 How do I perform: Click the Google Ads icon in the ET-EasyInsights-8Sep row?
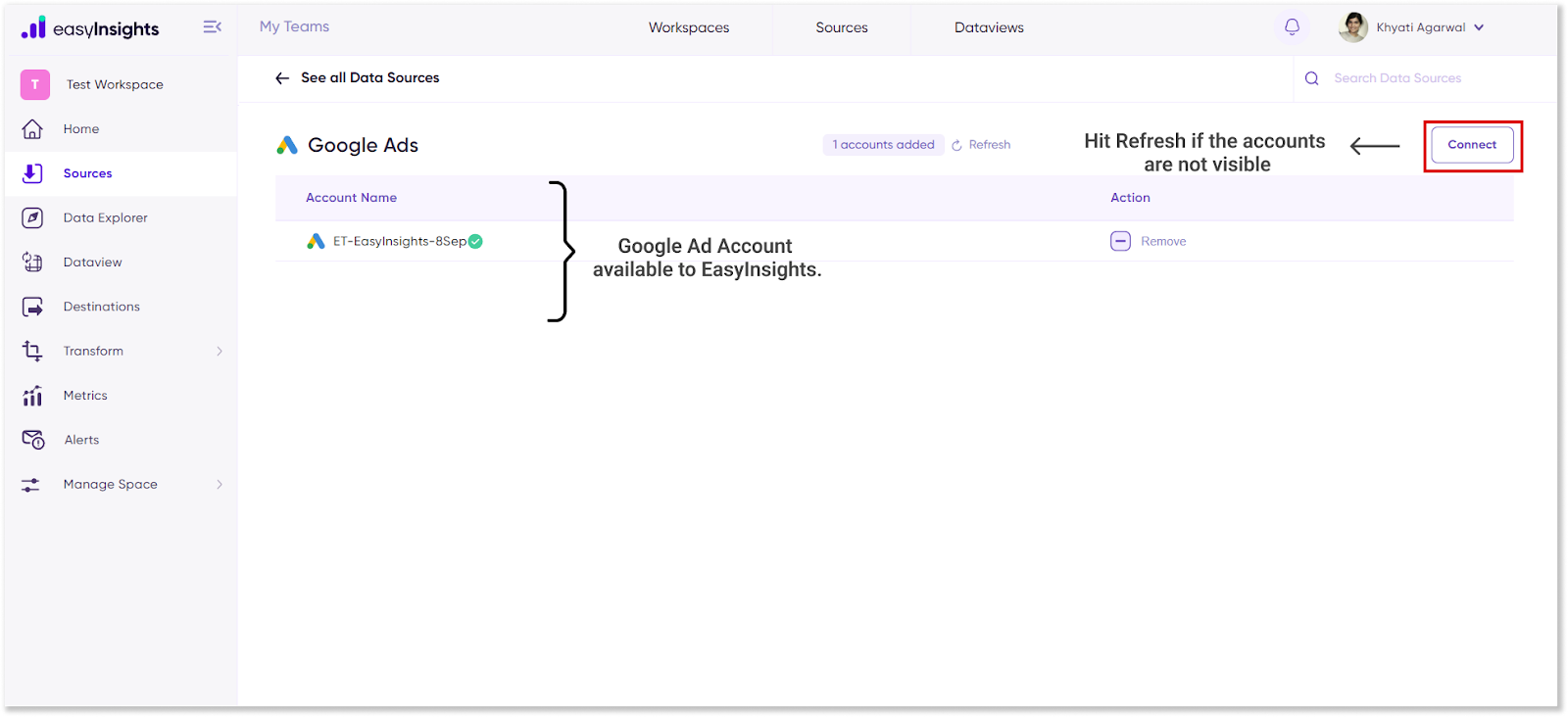click(x=316, y=241)
